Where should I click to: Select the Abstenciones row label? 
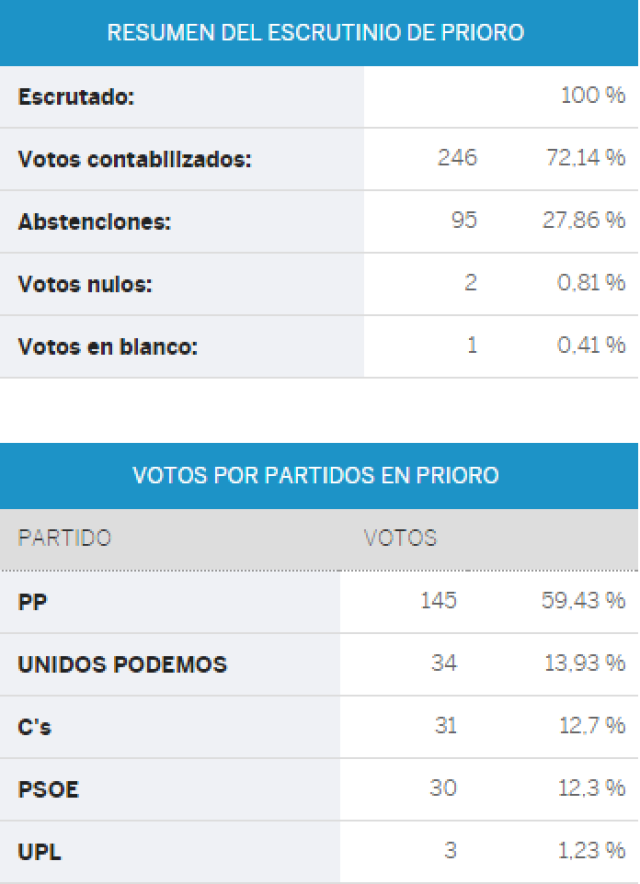94,222
